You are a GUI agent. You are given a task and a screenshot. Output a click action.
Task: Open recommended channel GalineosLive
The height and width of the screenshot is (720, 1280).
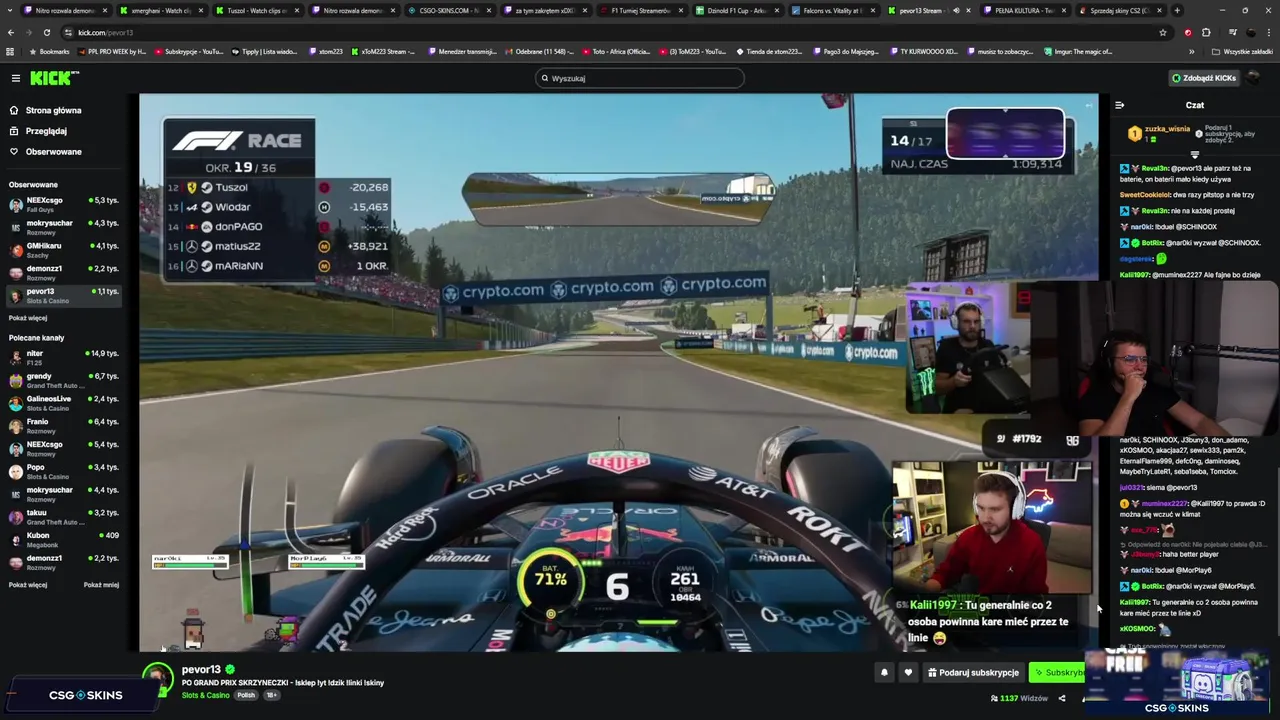pos(62,403)
